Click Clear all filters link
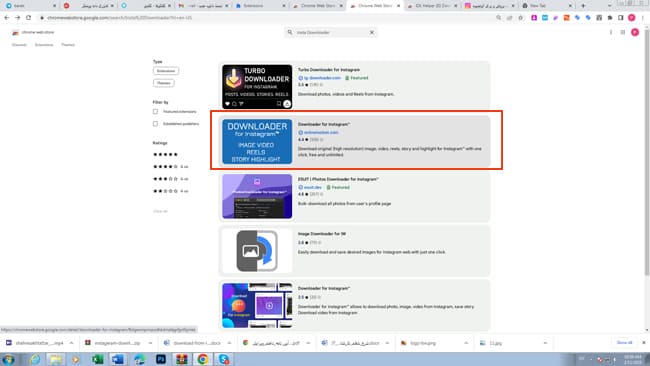The width and height of the screenshot is (650, 366). 160,211
